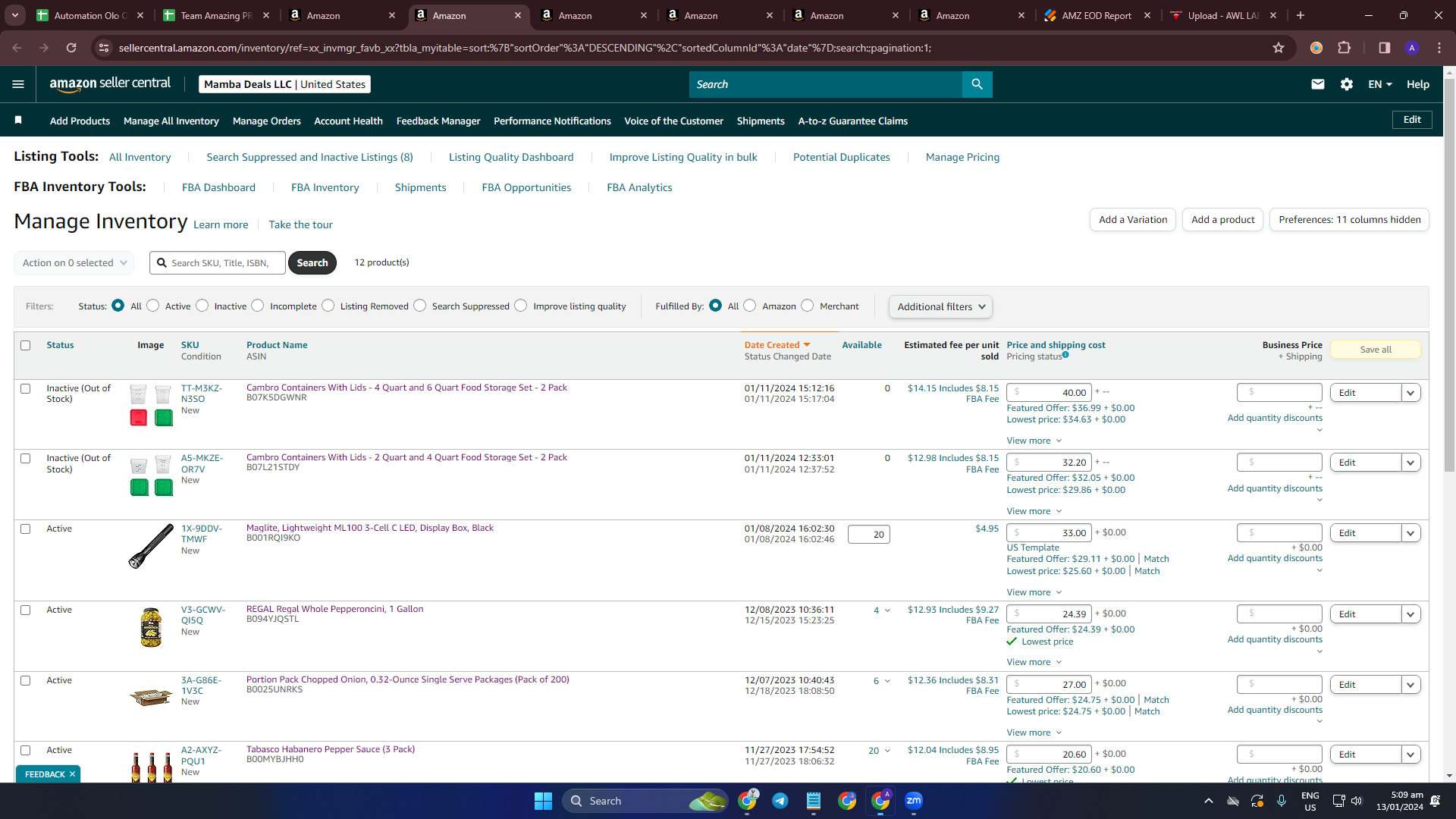Go back using the browser back arrow
The image size is (1456, 819).
tap(17, 48)
